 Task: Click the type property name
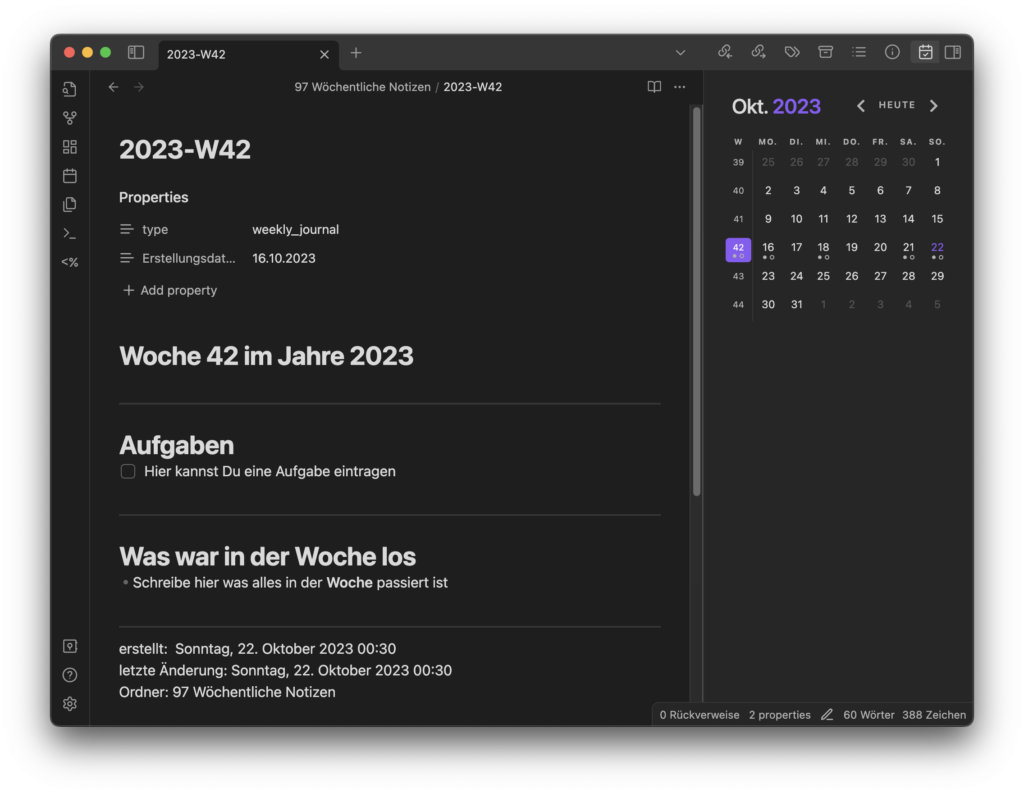[x=155, y=229]
